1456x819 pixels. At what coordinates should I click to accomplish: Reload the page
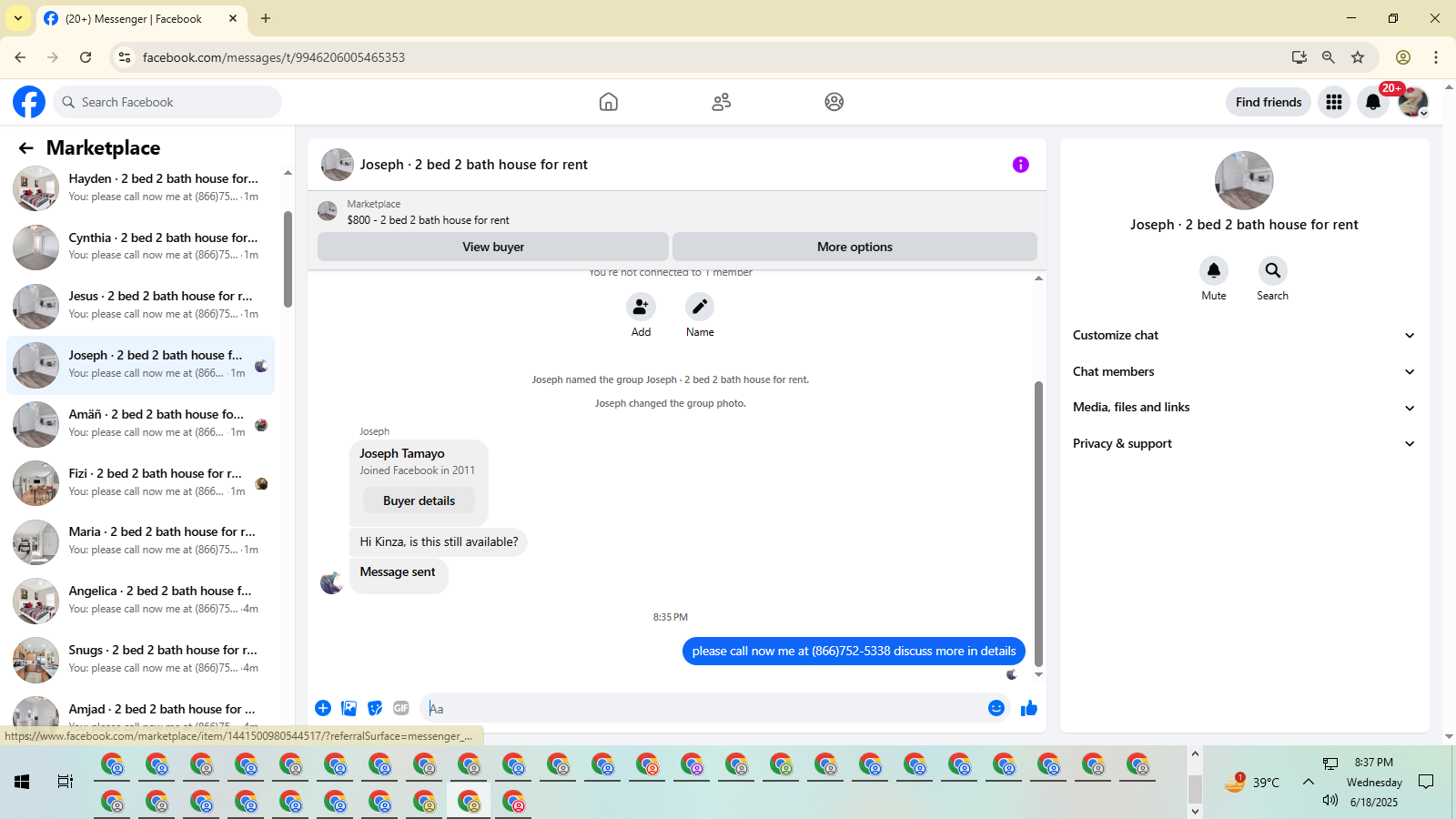(x=86, y=57)
